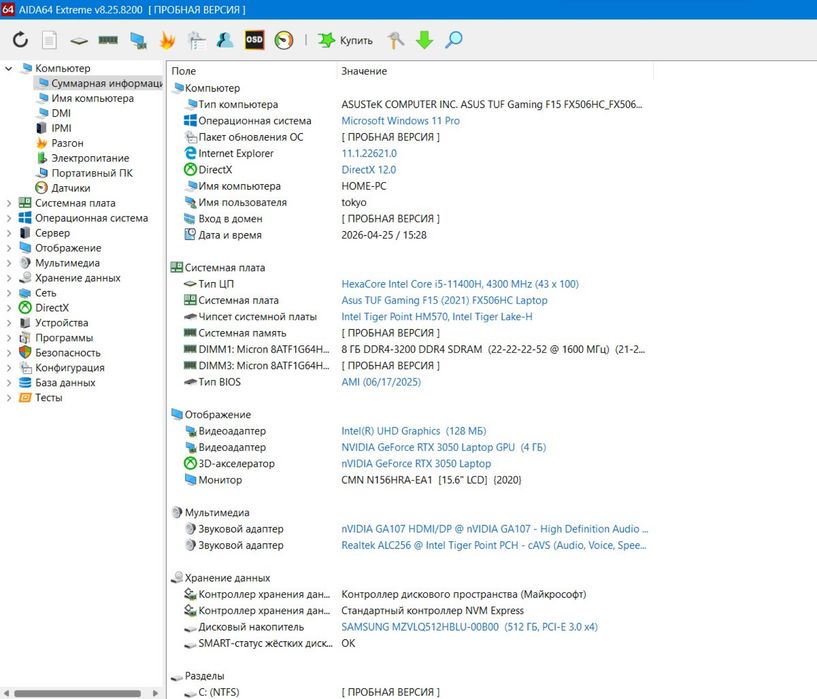Expand the Системная плата tree node
The width and height of the screenshot is (817, 699).
click(x=9, y=203)
